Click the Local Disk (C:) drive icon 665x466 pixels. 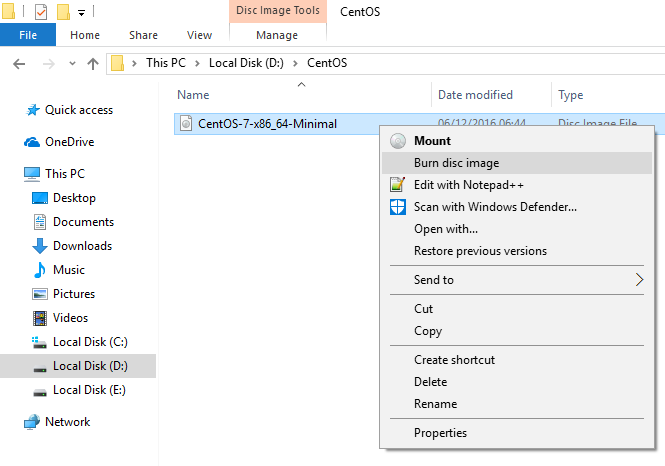click(x=39, y=343)
